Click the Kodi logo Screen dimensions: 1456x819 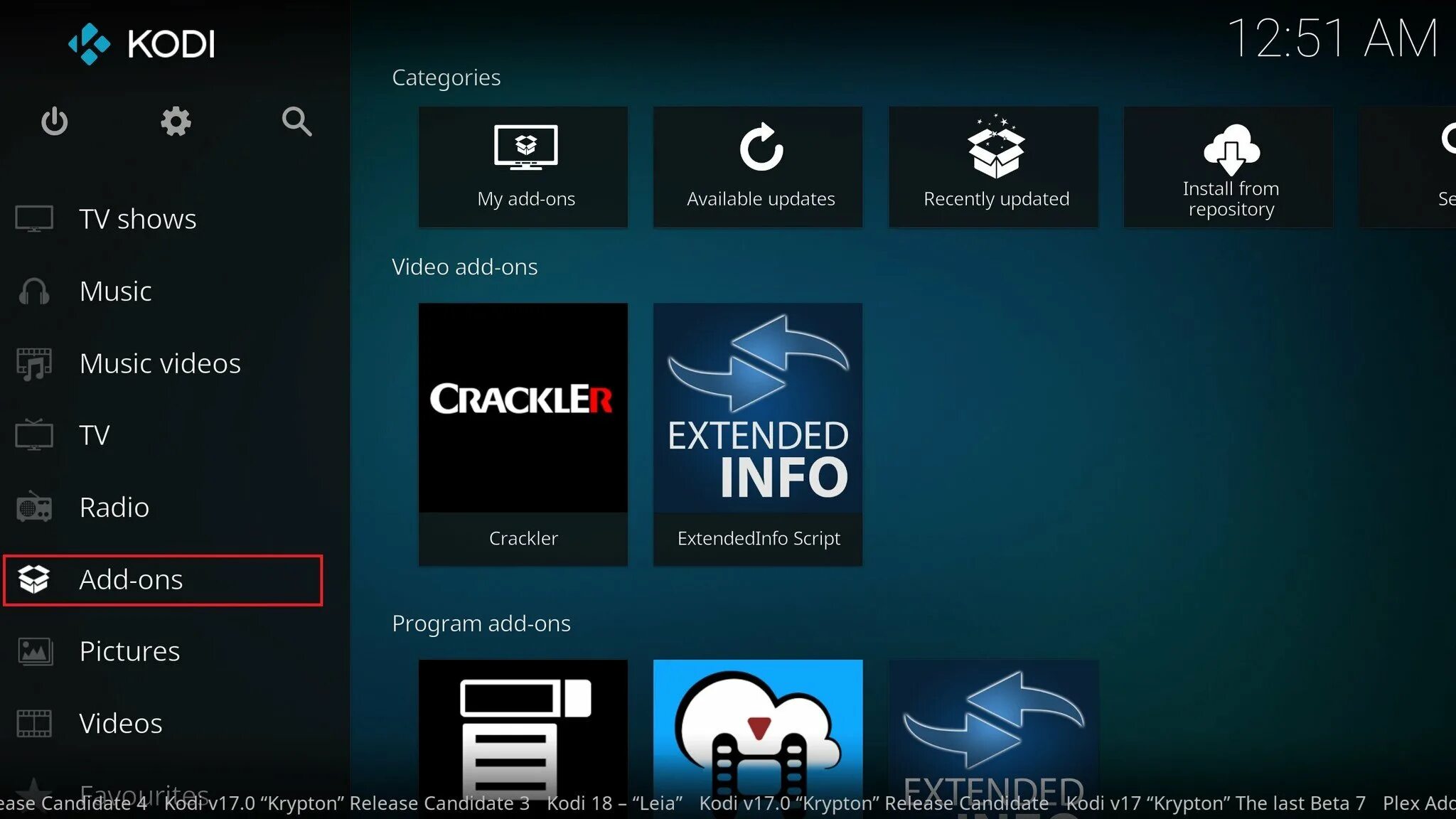141,44
